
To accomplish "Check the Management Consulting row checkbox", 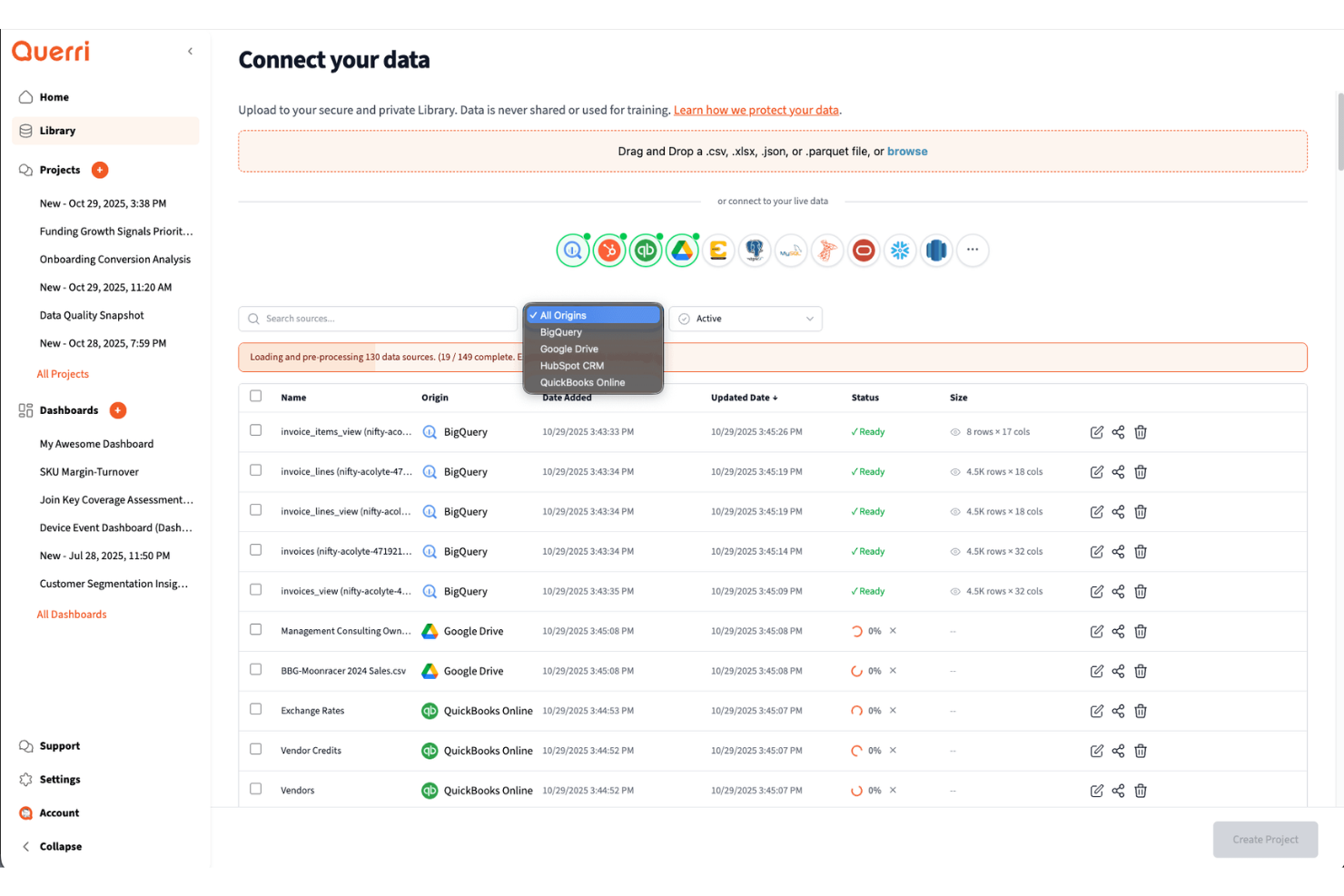I will 256,629.
